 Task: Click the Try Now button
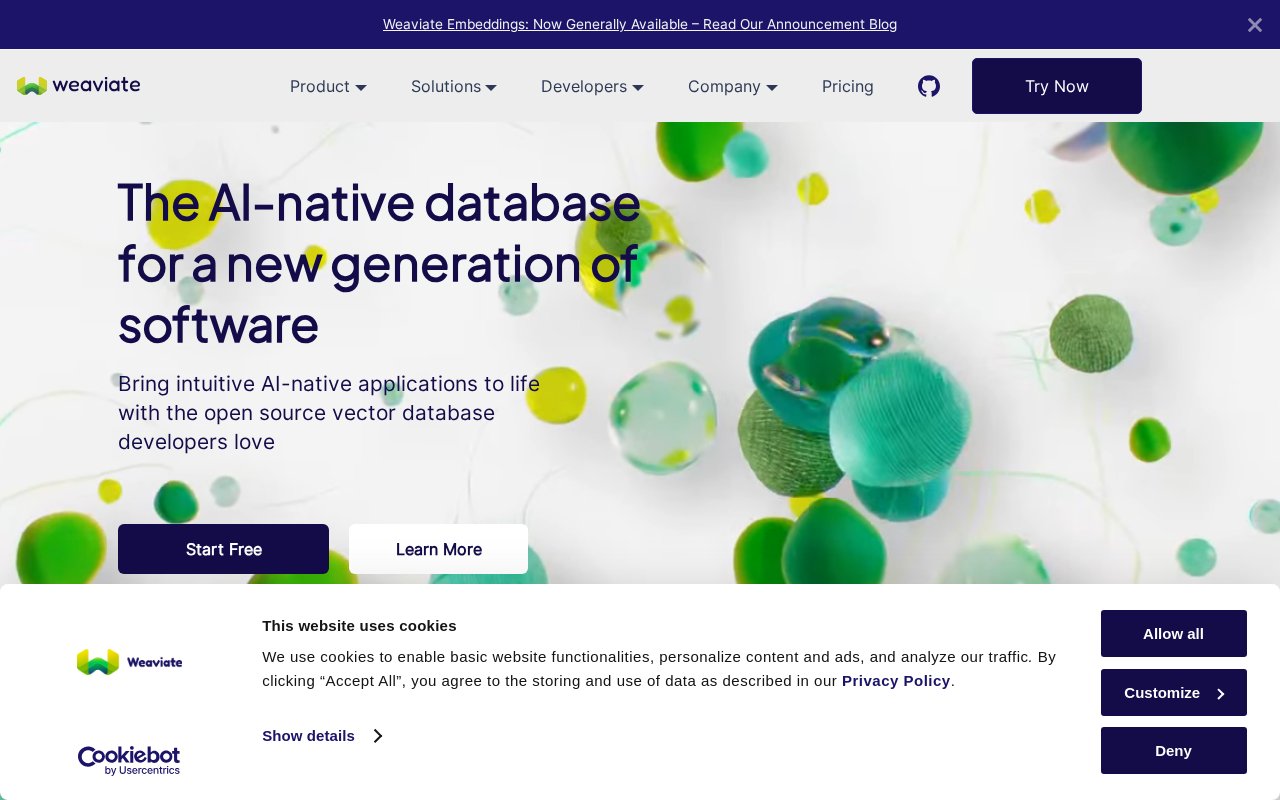click(x=1057, y=86)
